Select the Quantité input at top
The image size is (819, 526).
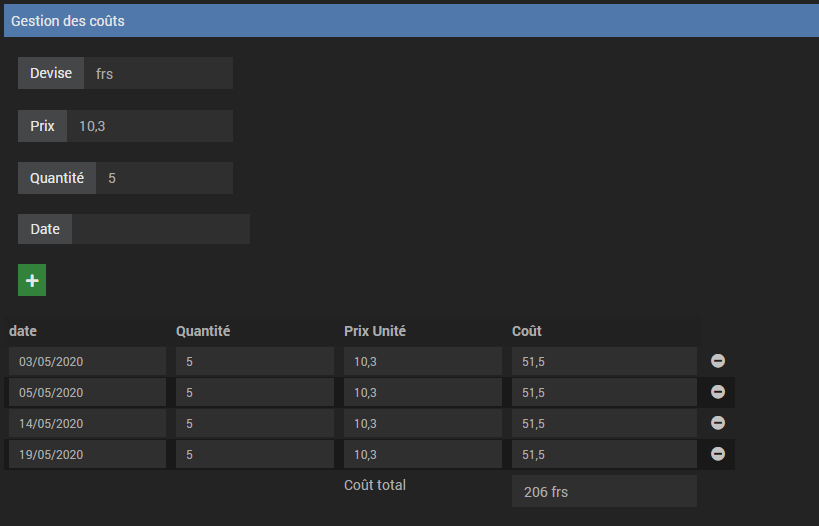click(x=165, y=178)
